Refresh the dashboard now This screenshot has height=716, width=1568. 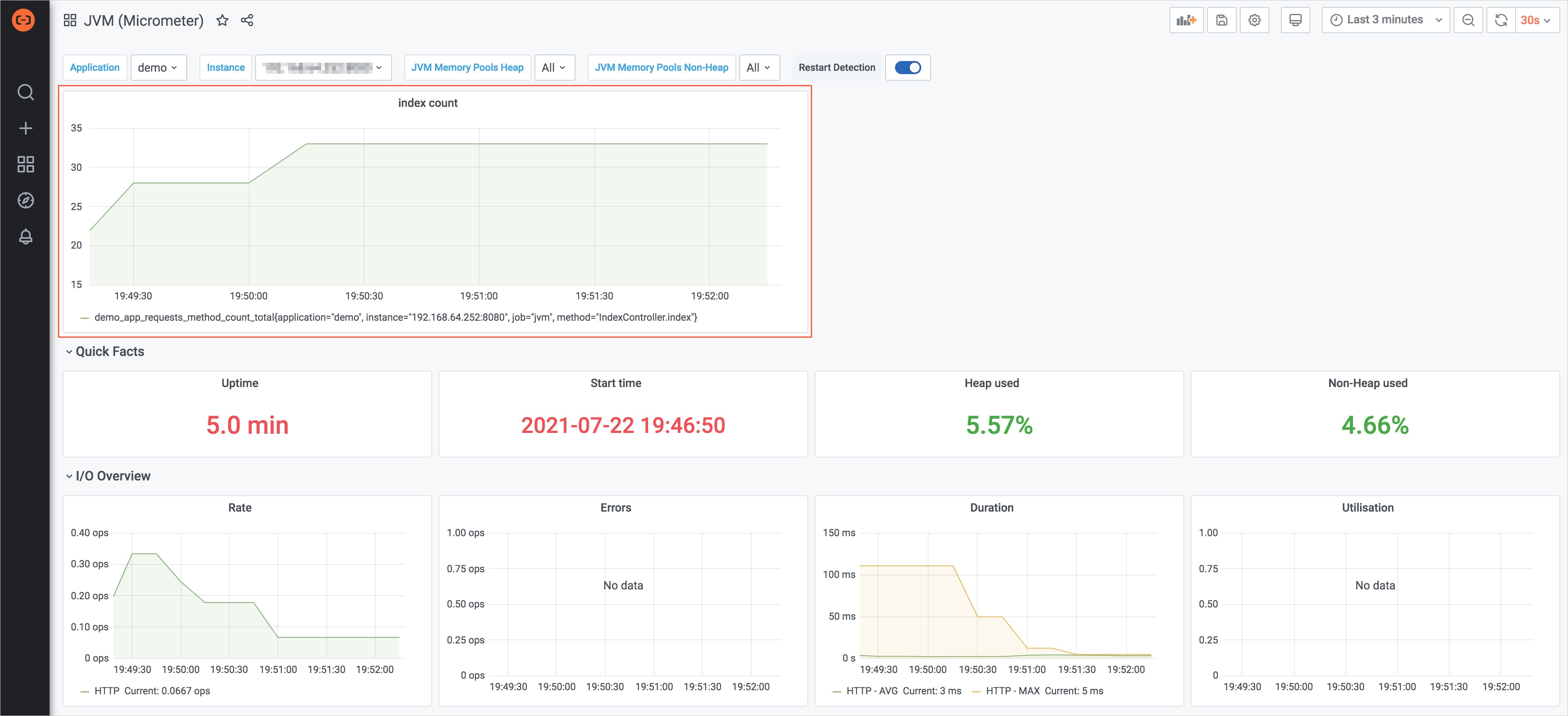click(1501, 20)
